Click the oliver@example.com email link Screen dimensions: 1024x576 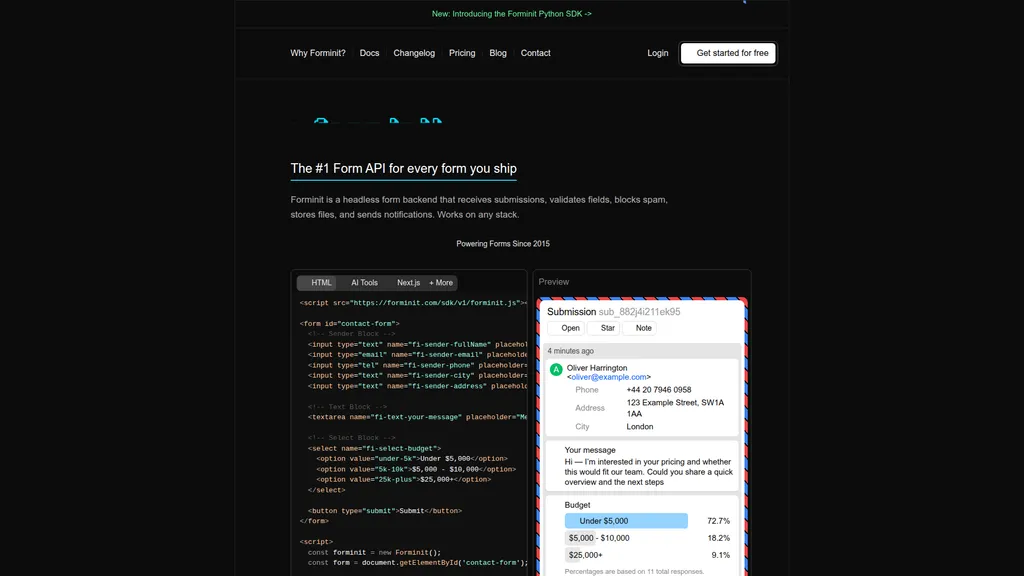click(x=609, y=377)
